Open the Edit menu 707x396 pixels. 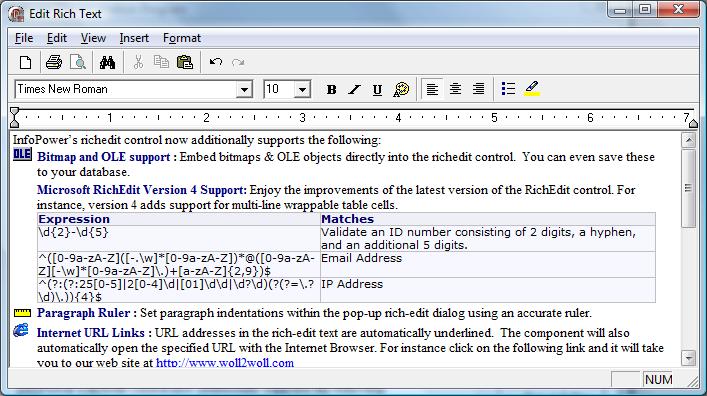57,38
